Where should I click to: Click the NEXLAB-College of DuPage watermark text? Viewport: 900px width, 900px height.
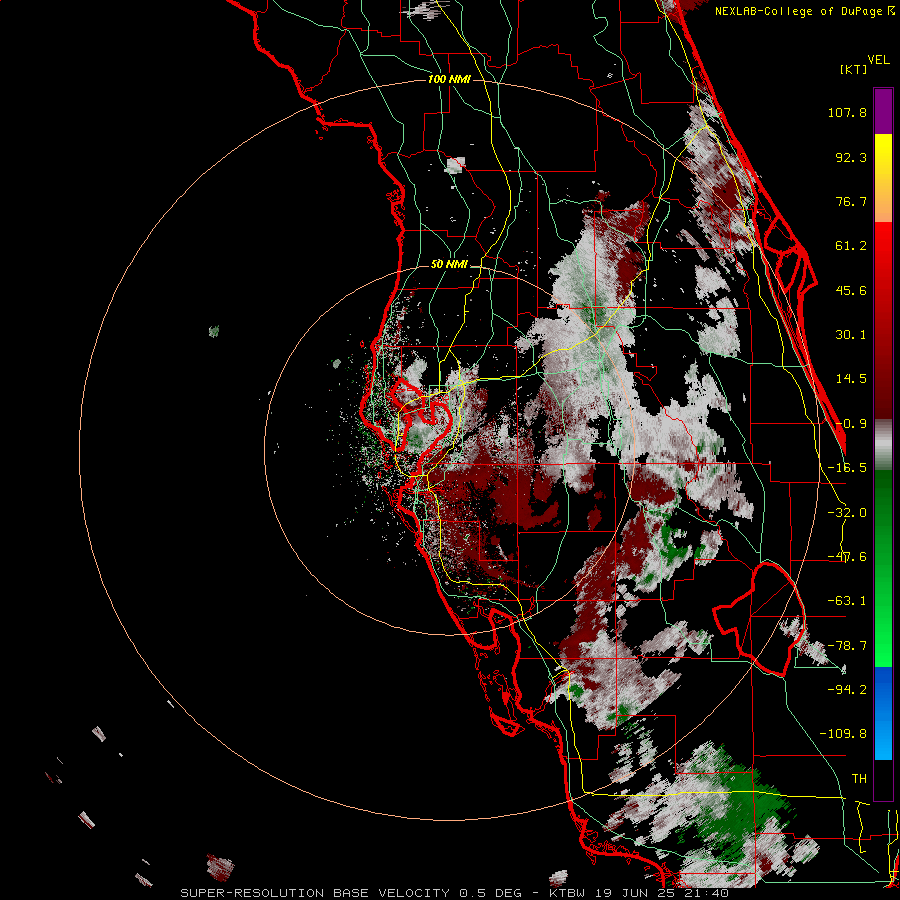pyautogui.click(x=804, y=11)
